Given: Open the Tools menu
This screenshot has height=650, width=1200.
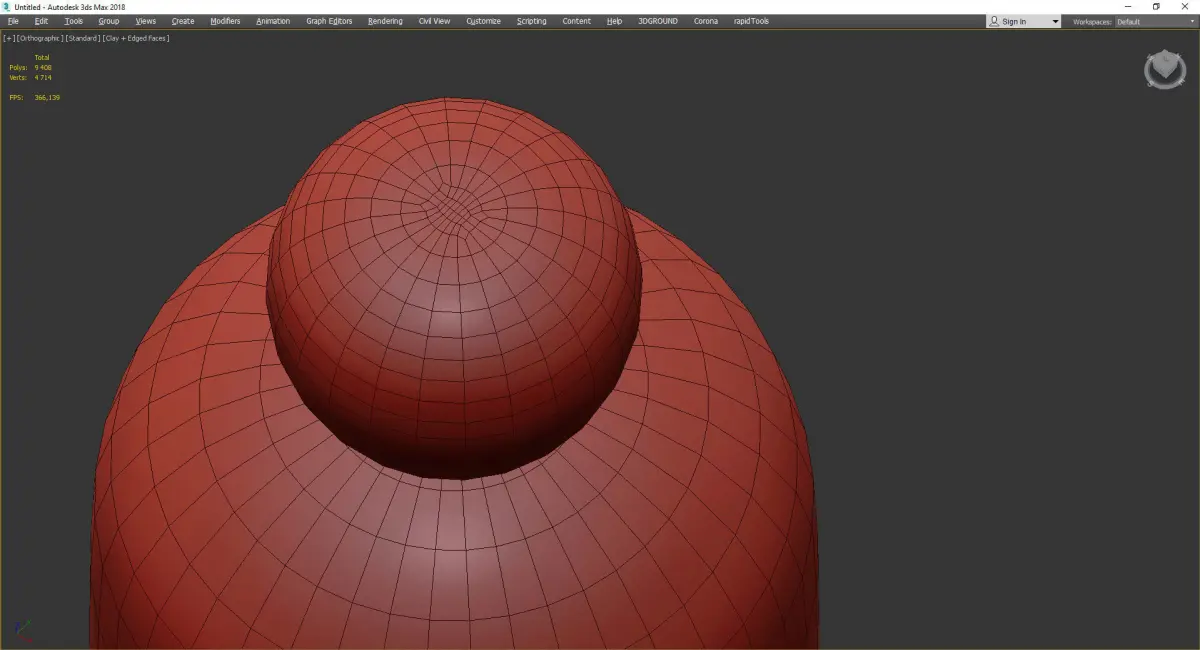Looking at the screenshot, I should (x=74, y=21).
